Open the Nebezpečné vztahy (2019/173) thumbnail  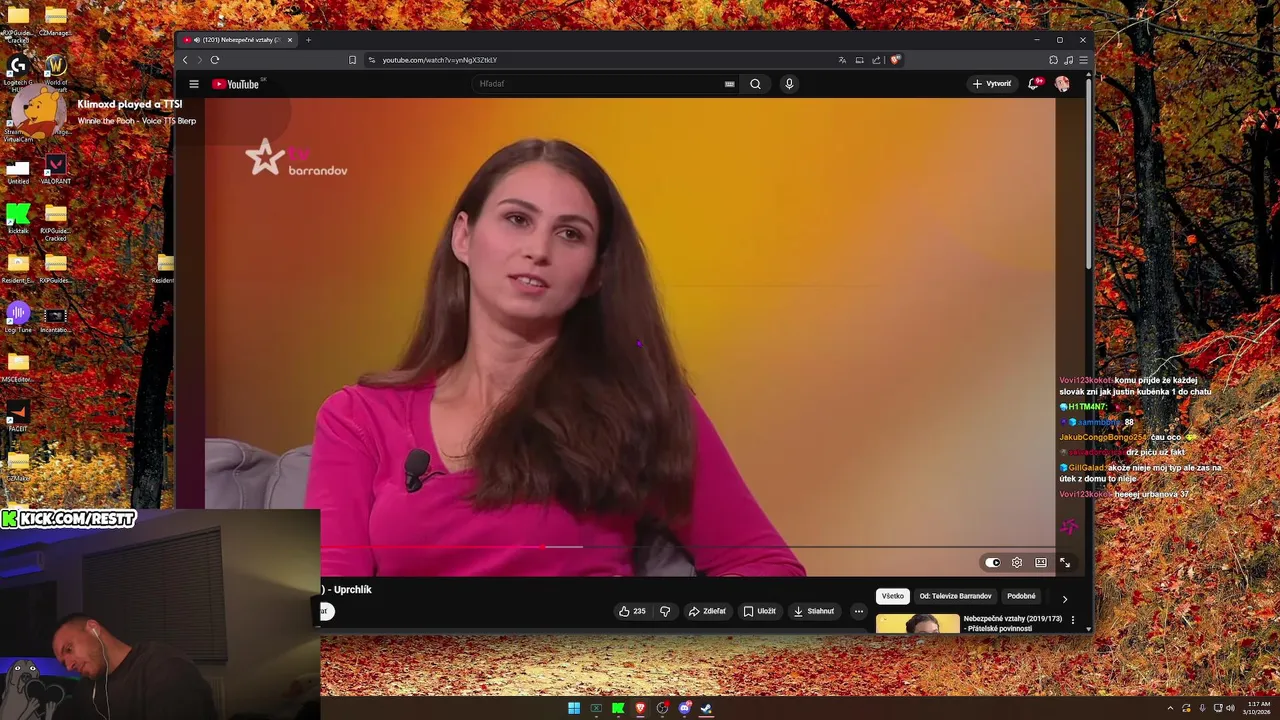tap(917, 624)
